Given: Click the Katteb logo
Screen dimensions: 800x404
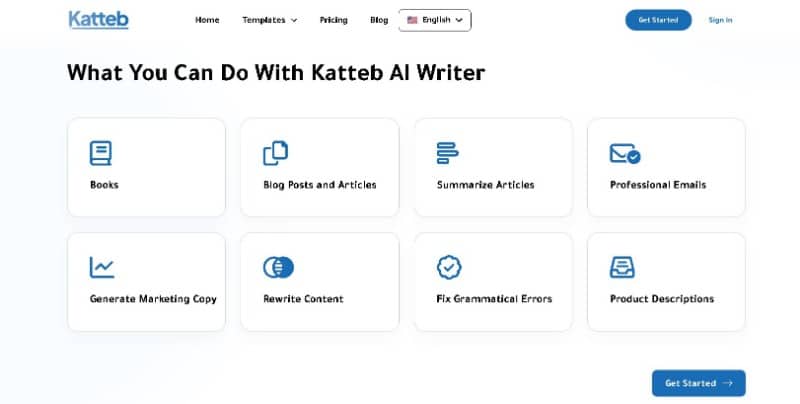Looking at the screenshot, I should [98, 20].
